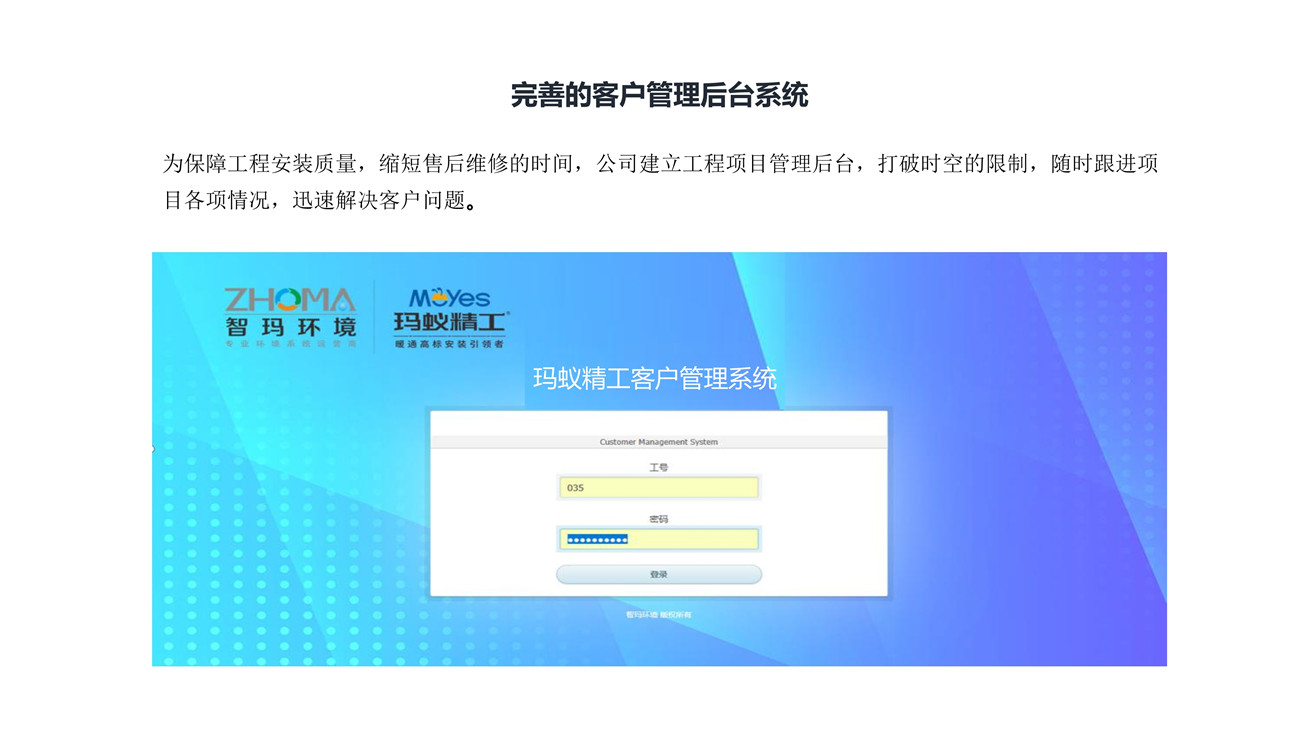The image size is (1300, 731).
Task: Click the paragraph starting 为保障工程安装质量
Action: click(660, 182)
